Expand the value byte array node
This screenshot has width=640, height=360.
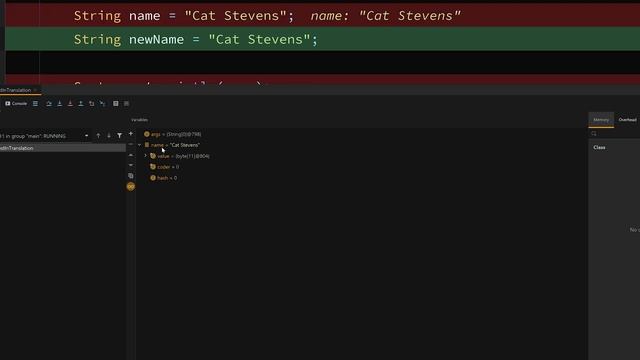145,156
